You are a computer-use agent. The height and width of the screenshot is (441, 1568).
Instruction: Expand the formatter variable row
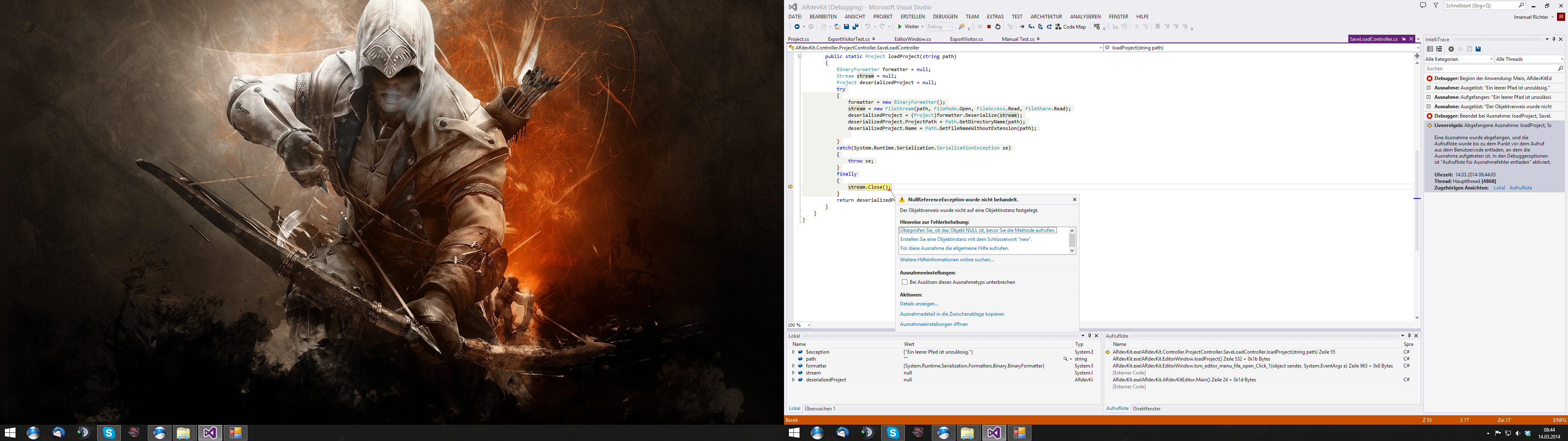pos(793,366)
